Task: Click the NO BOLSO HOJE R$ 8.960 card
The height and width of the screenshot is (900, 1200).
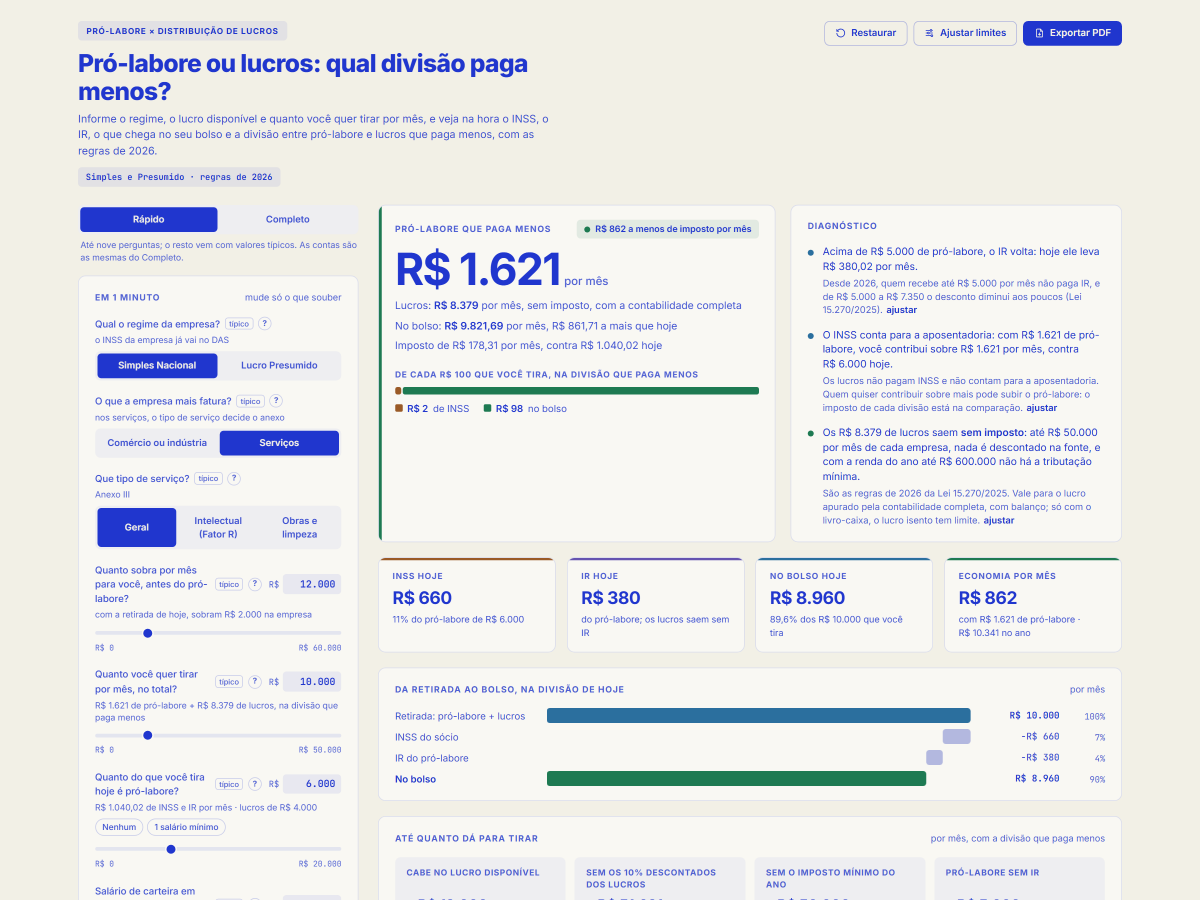Action: [x=844, y=606]
